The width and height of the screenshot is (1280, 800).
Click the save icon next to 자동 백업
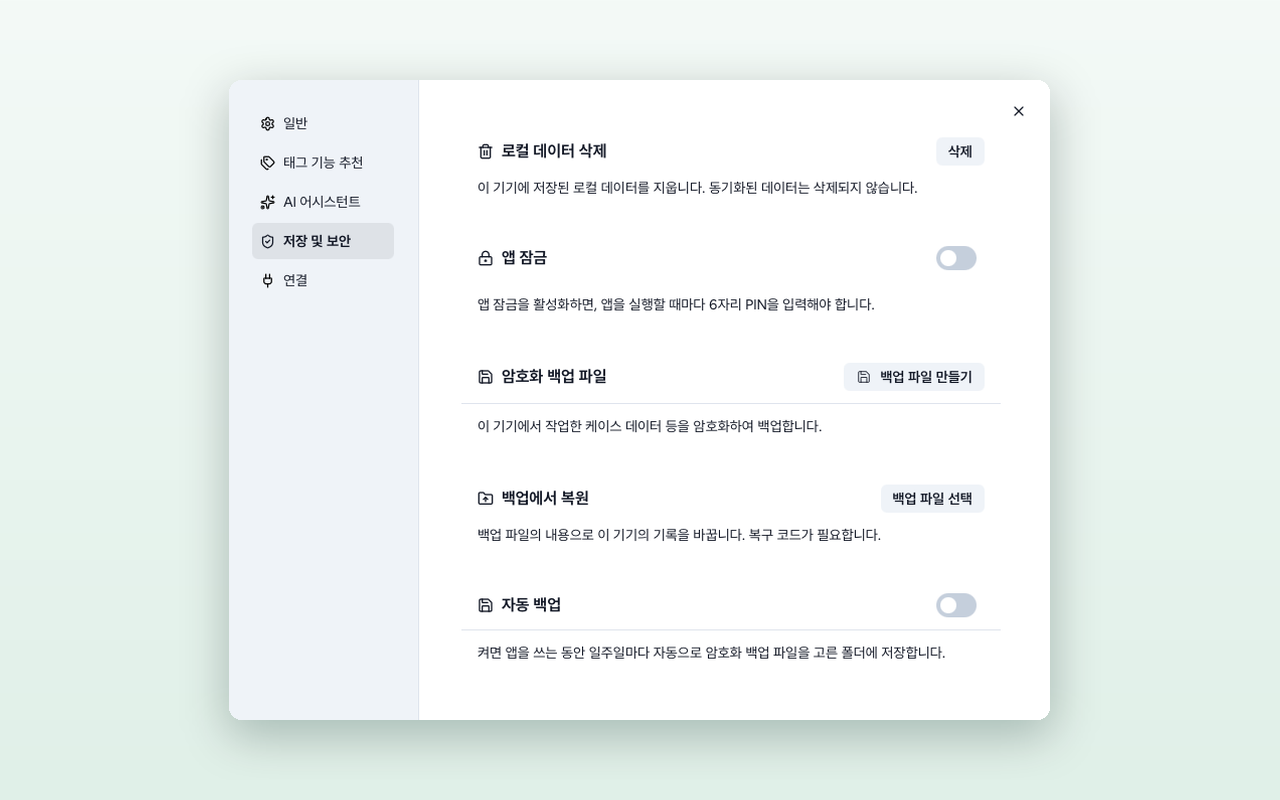click(x=485, y=605)
